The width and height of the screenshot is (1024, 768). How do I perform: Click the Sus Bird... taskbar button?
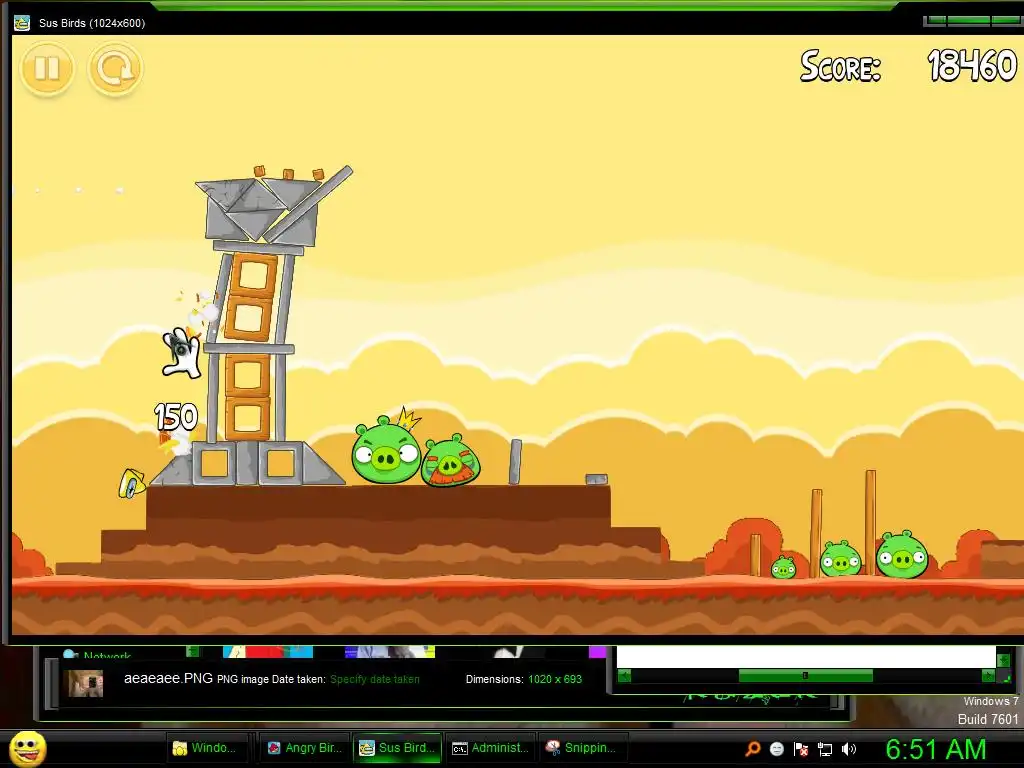[x=398, y=748]
